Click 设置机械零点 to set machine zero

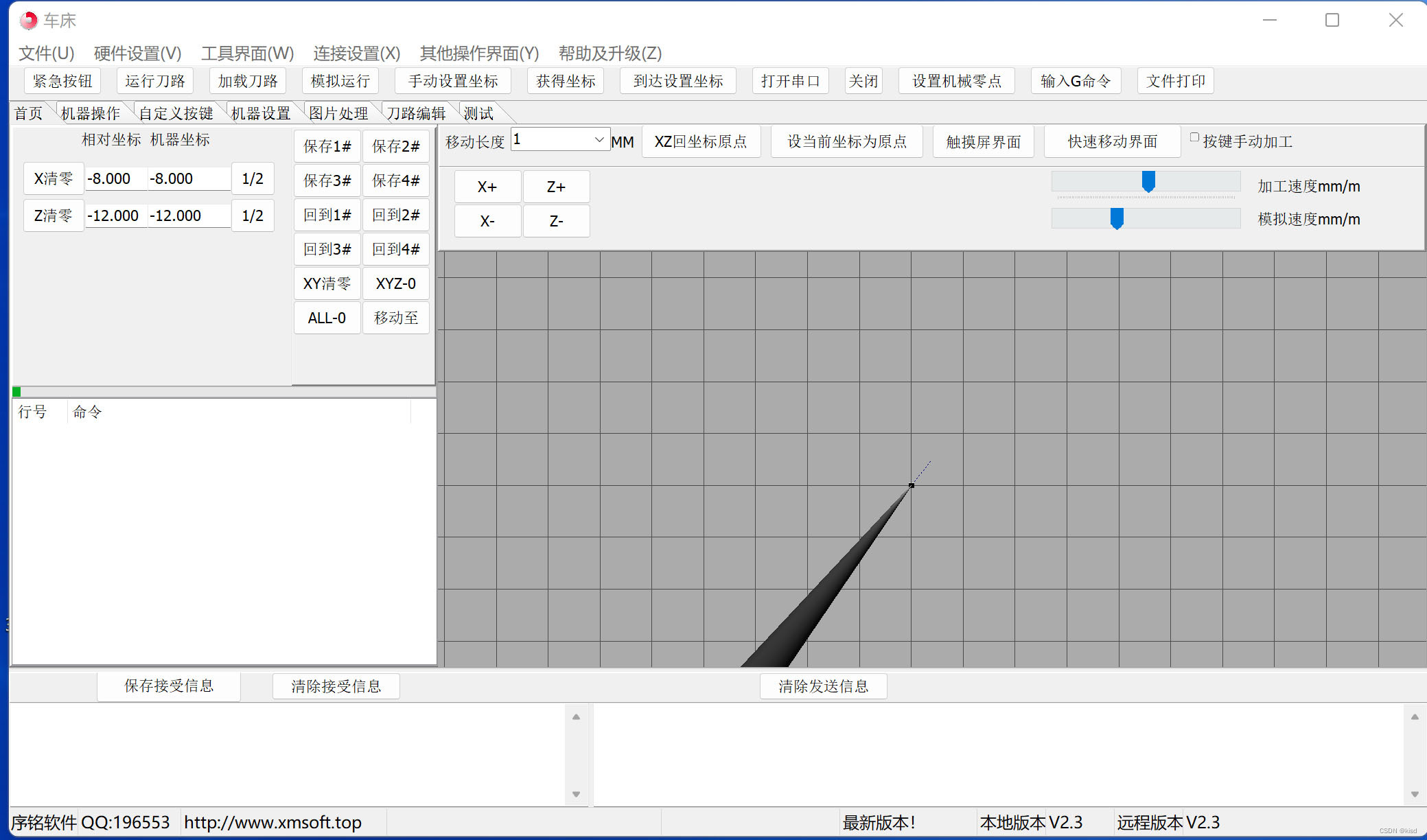pos(956,80)
